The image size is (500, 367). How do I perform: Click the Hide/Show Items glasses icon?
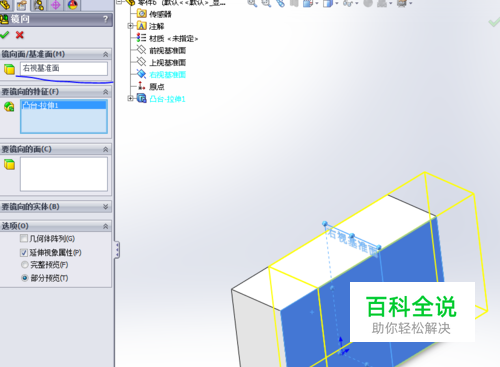click(x=348, y=3)
